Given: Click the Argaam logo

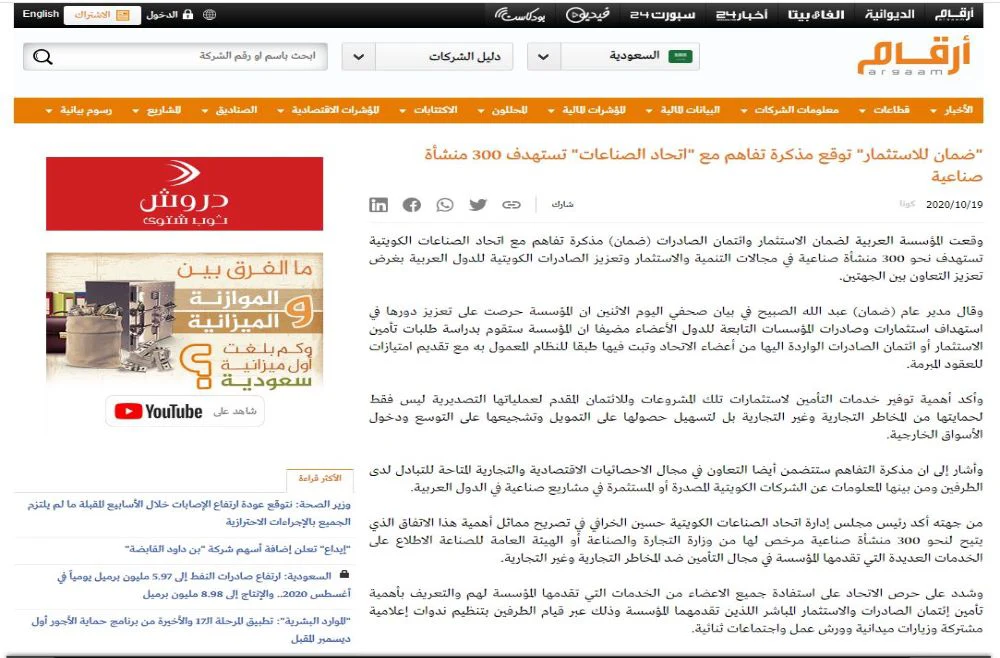Looking at the screenshot, I should (x=914, y=56).
